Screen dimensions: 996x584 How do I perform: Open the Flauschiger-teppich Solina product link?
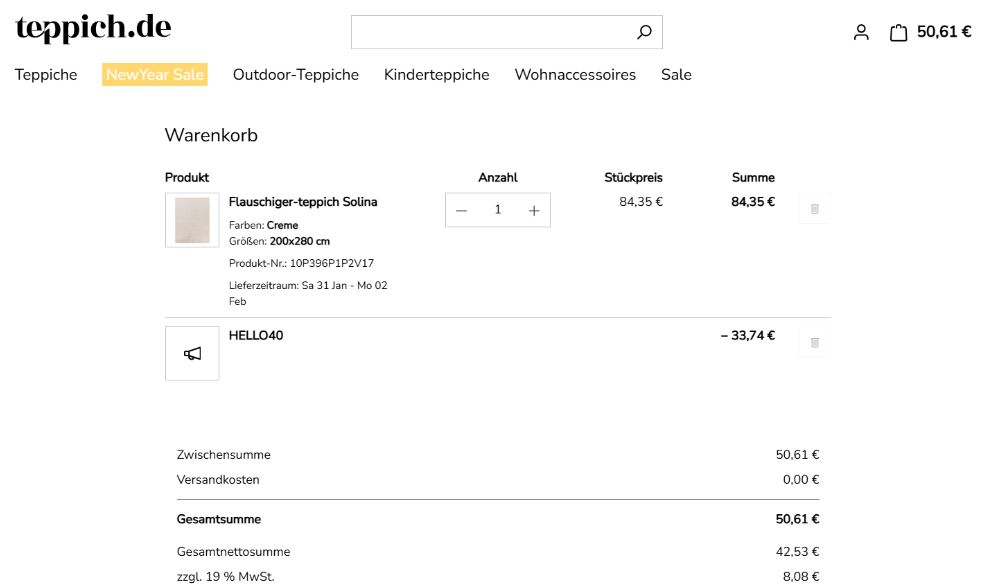[x=304, y=201]
